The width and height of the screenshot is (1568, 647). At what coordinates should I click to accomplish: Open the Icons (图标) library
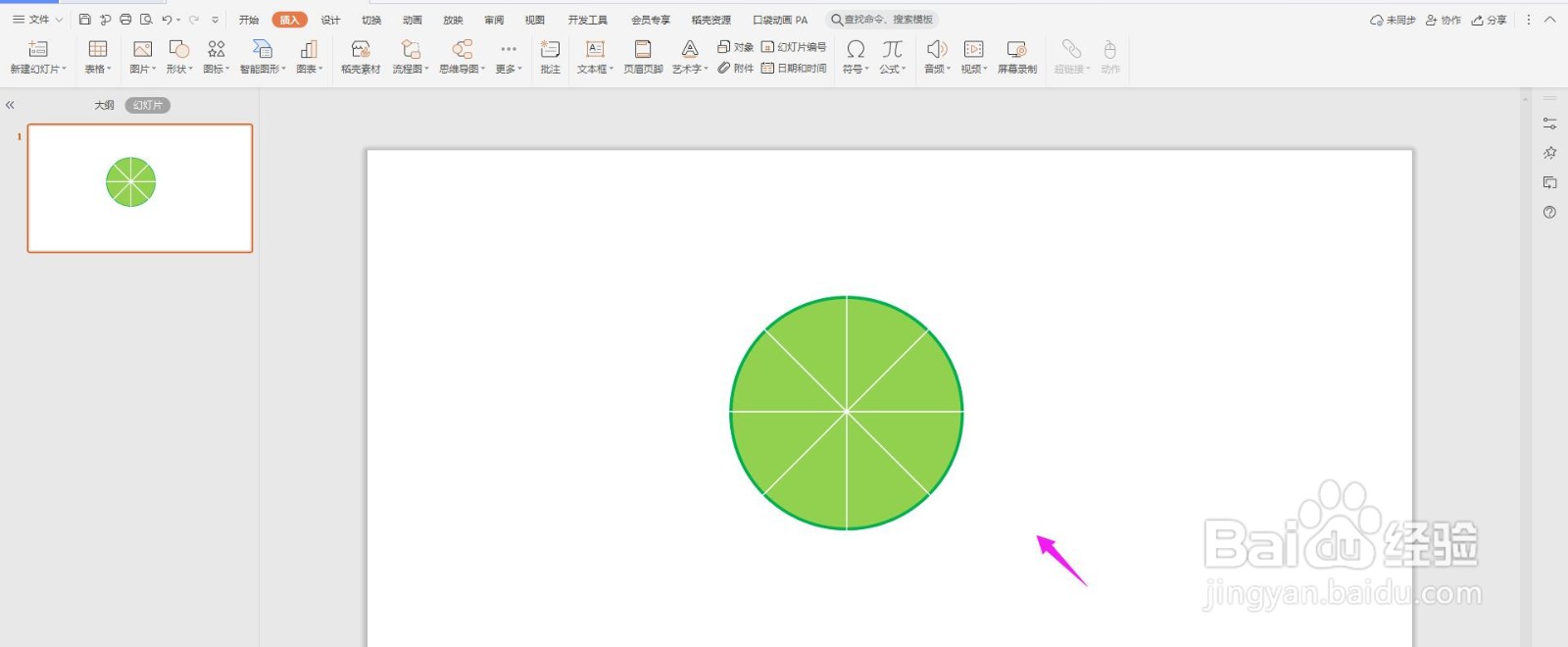(x=217, y=57)
